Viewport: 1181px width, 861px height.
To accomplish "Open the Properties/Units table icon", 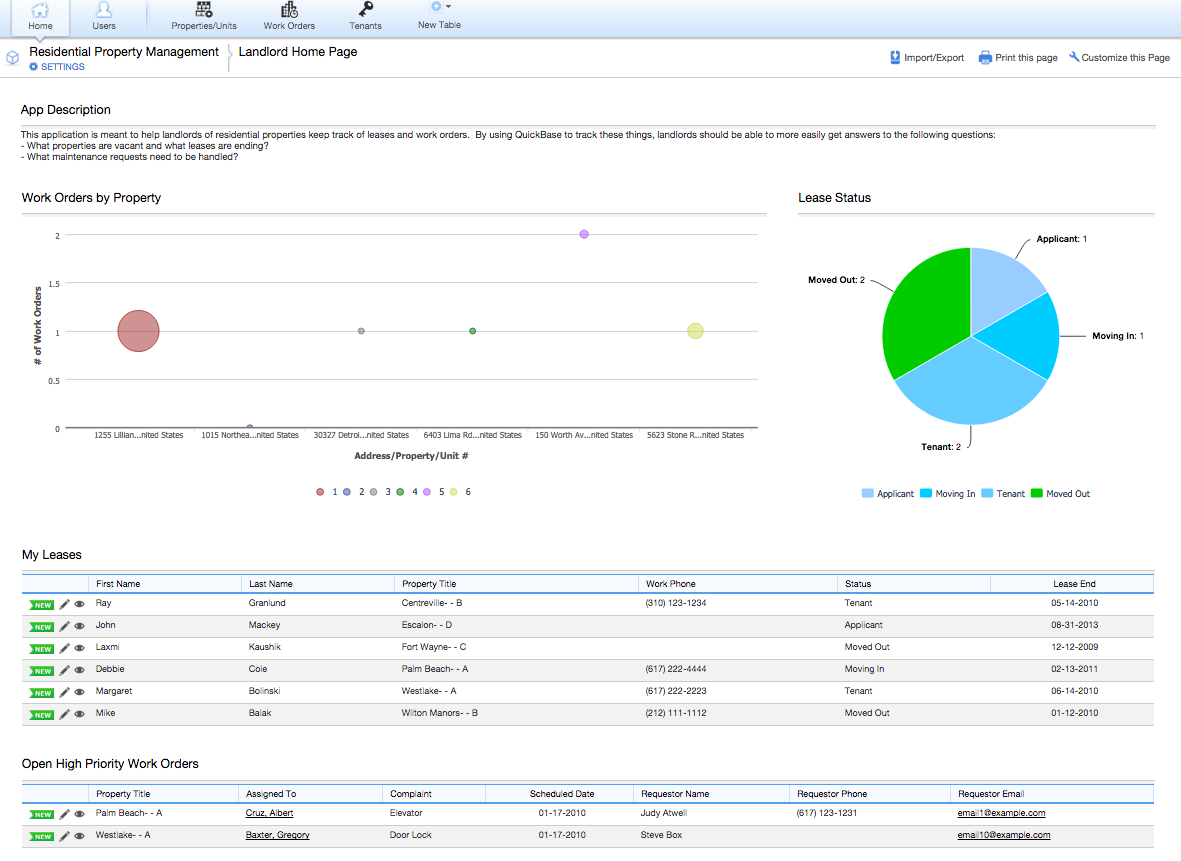I will (203, 10).
